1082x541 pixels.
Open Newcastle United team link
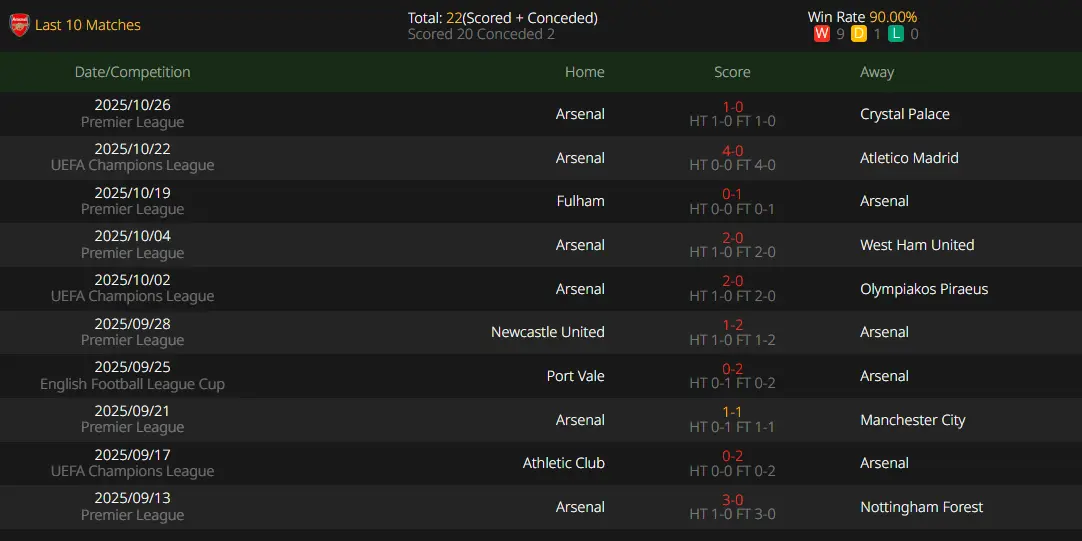(548, 332)
